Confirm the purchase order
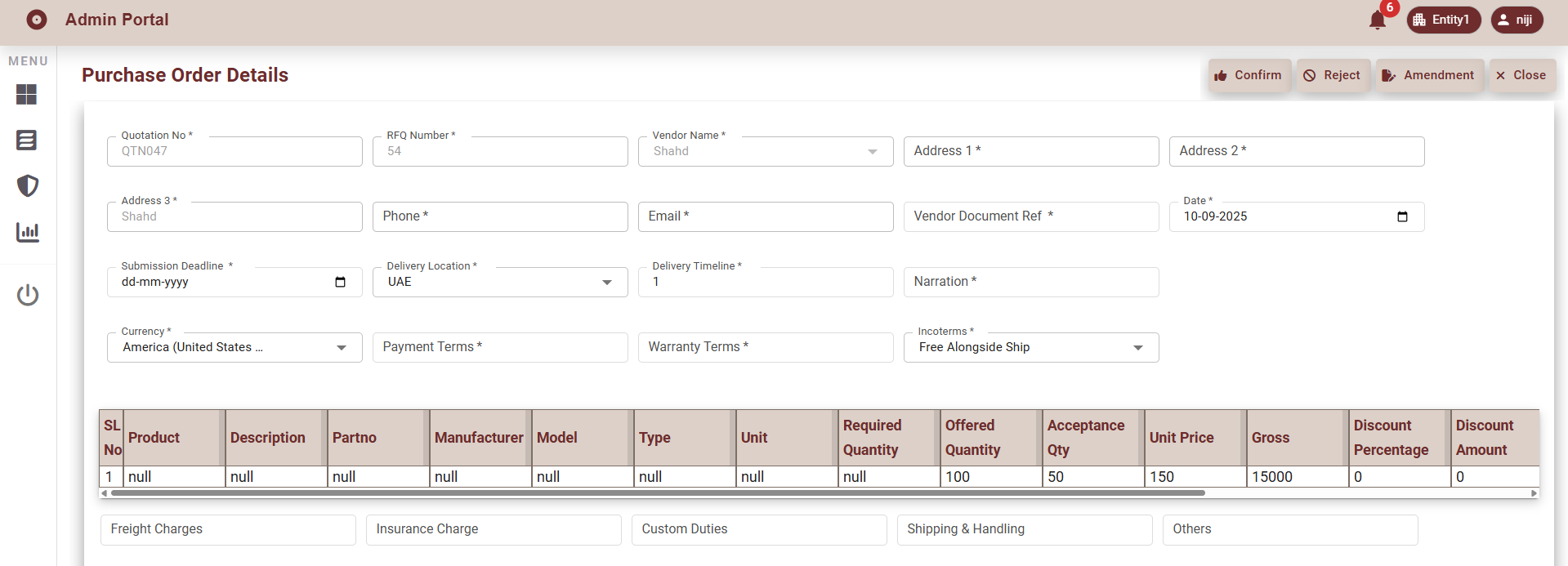The image size is (1568, 566). tap(1249, 75)
